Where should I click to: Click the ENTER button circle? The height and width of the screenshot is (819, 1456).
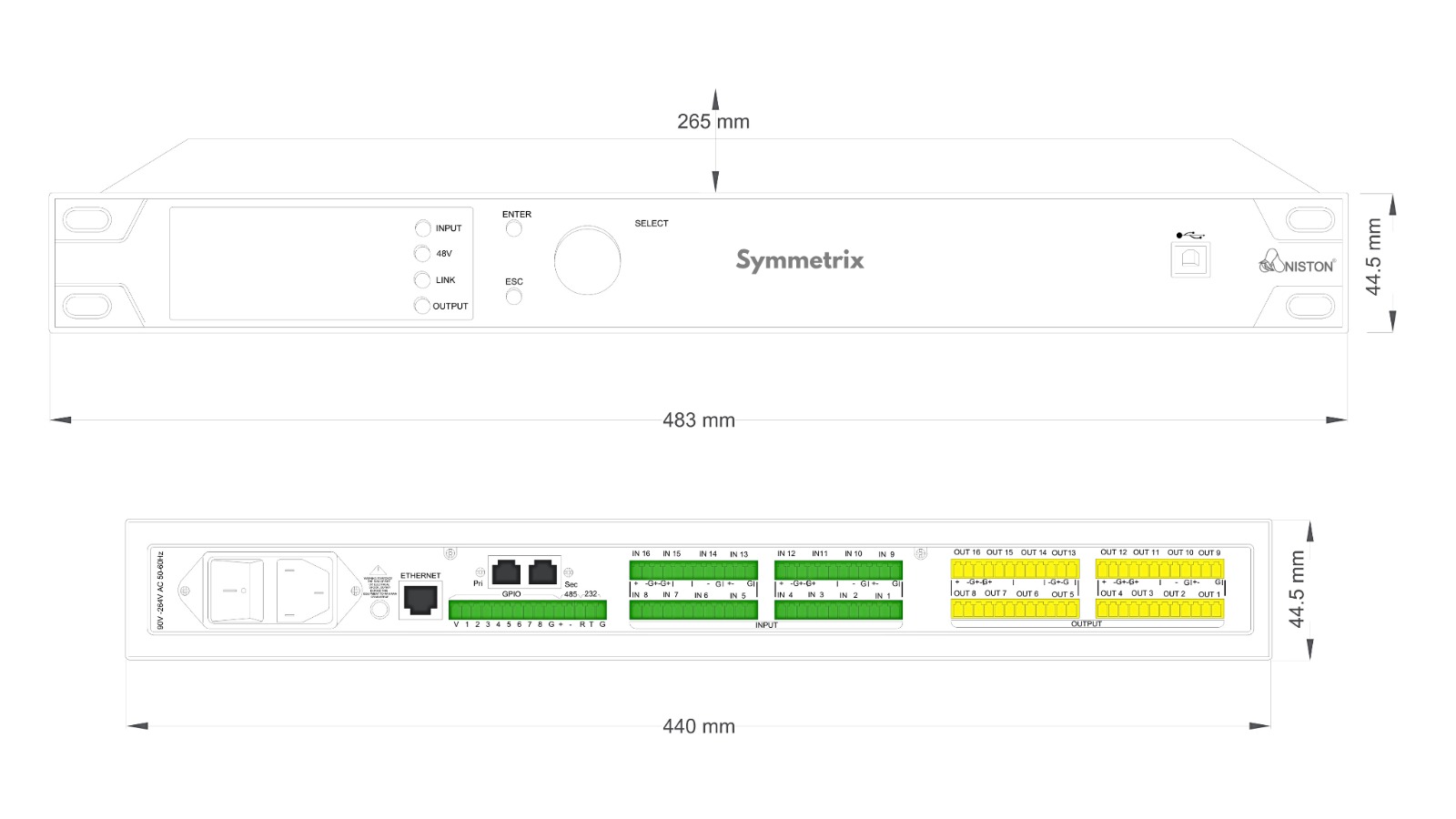[514, 229]
